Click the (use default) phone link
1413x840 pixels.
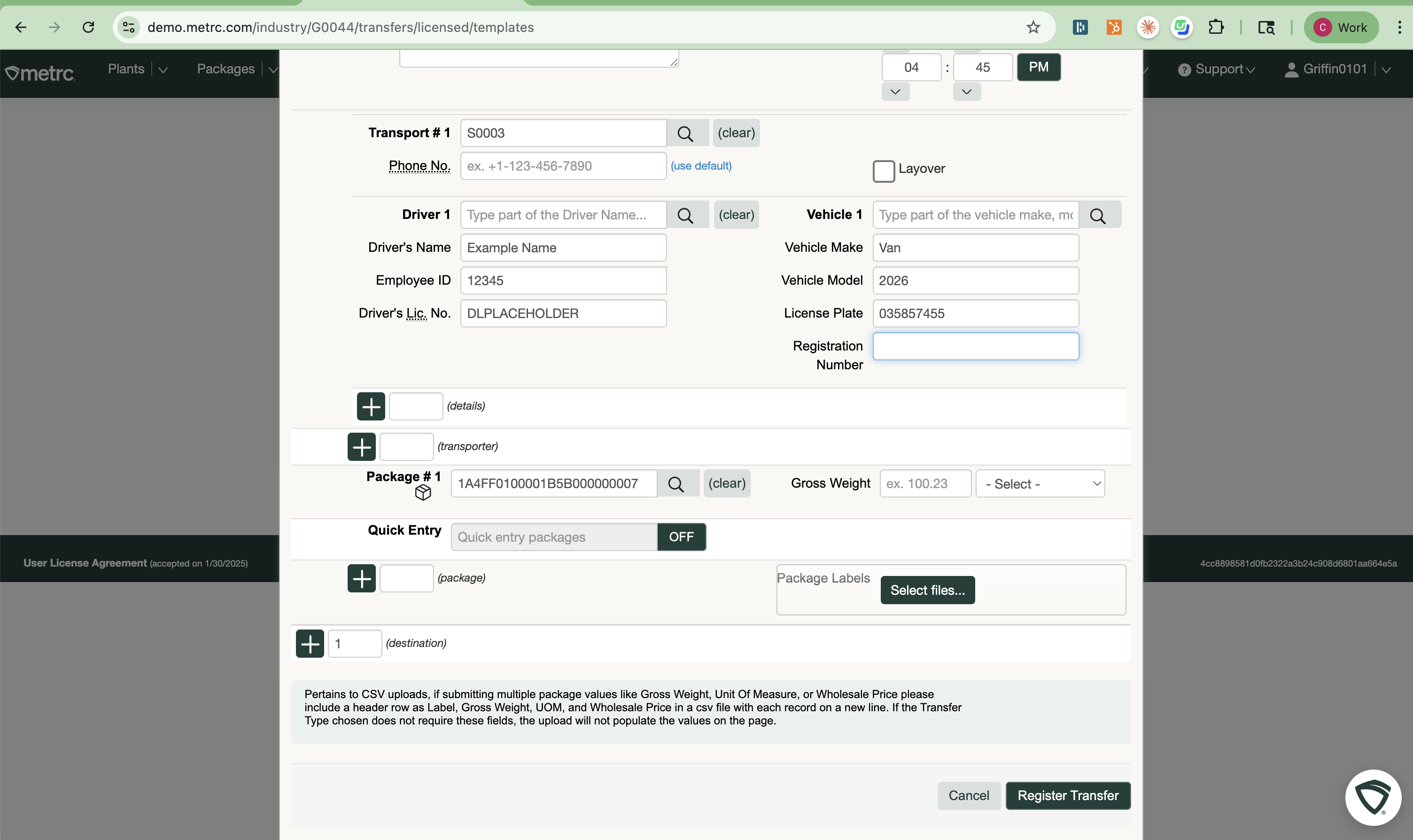(700, 166)
